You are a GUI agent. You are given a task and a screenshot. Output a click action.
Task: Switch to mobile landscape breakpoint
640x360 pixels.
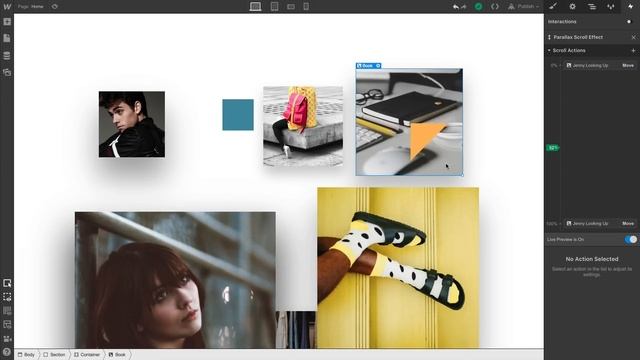[291, 7]
